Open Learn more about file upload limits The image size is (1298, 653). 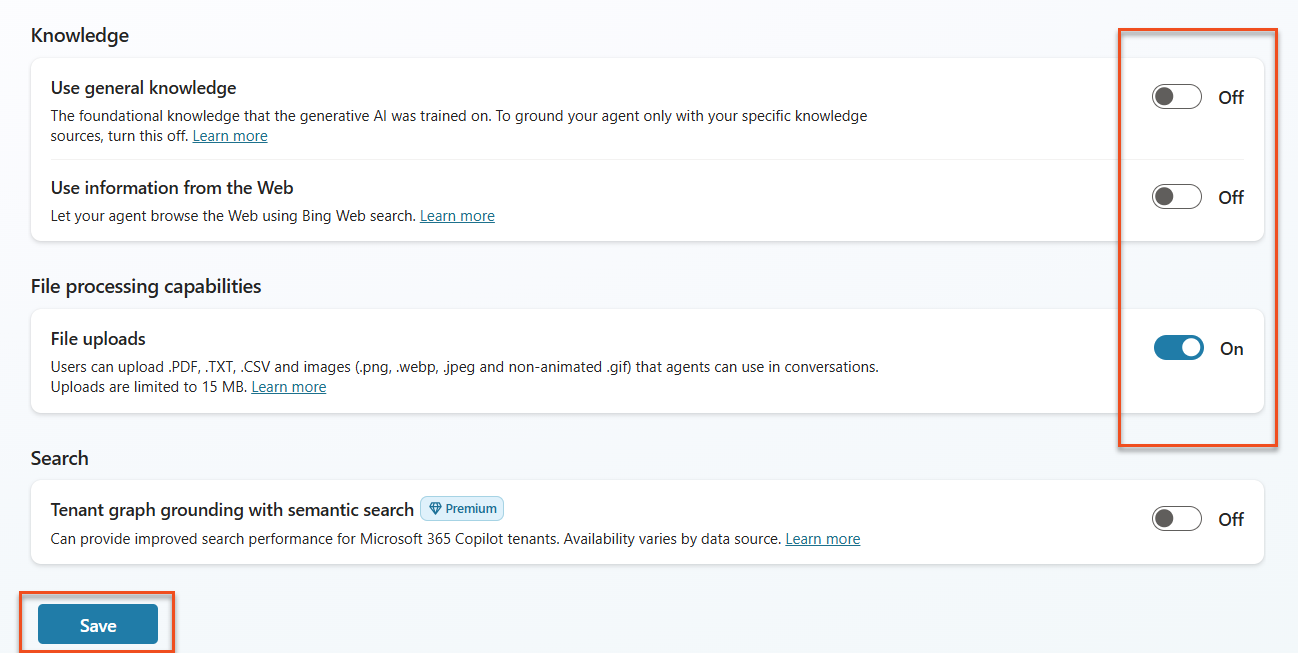tap(289, 386)
